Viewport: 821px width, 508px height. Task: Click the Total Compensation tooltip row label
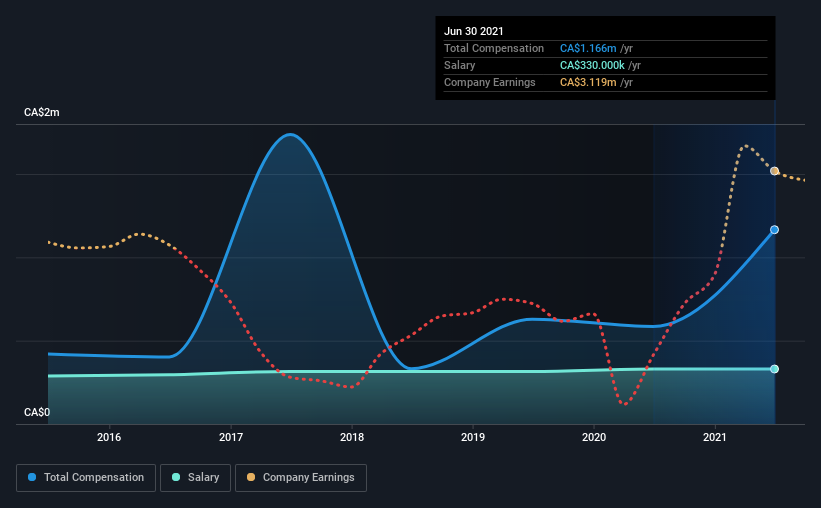(x=494, y=48)
